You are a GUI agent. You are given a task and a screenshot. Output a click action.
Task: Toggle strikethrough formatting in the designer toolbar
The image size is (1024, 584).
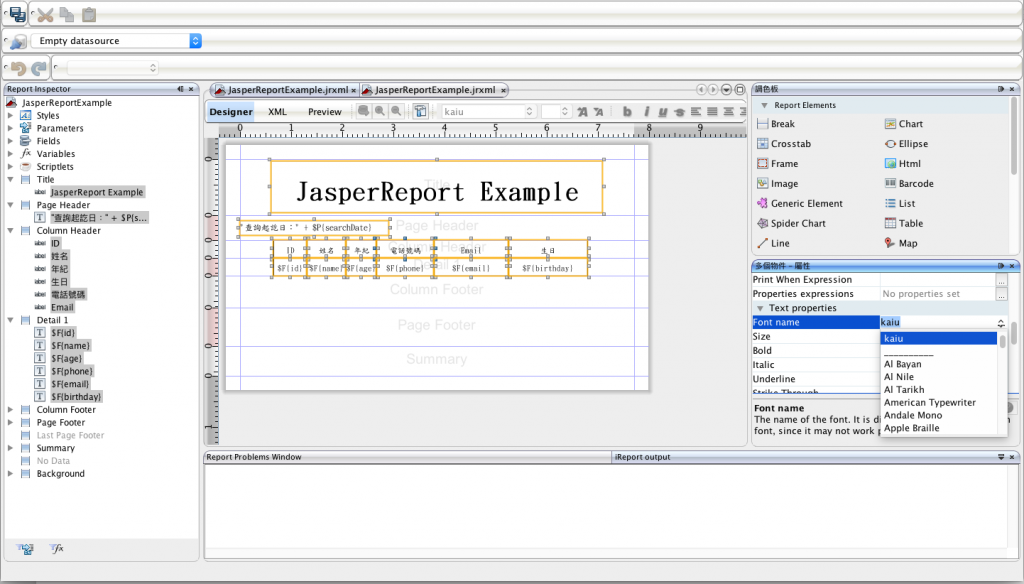pyautogui.click(x=680, y=112)
